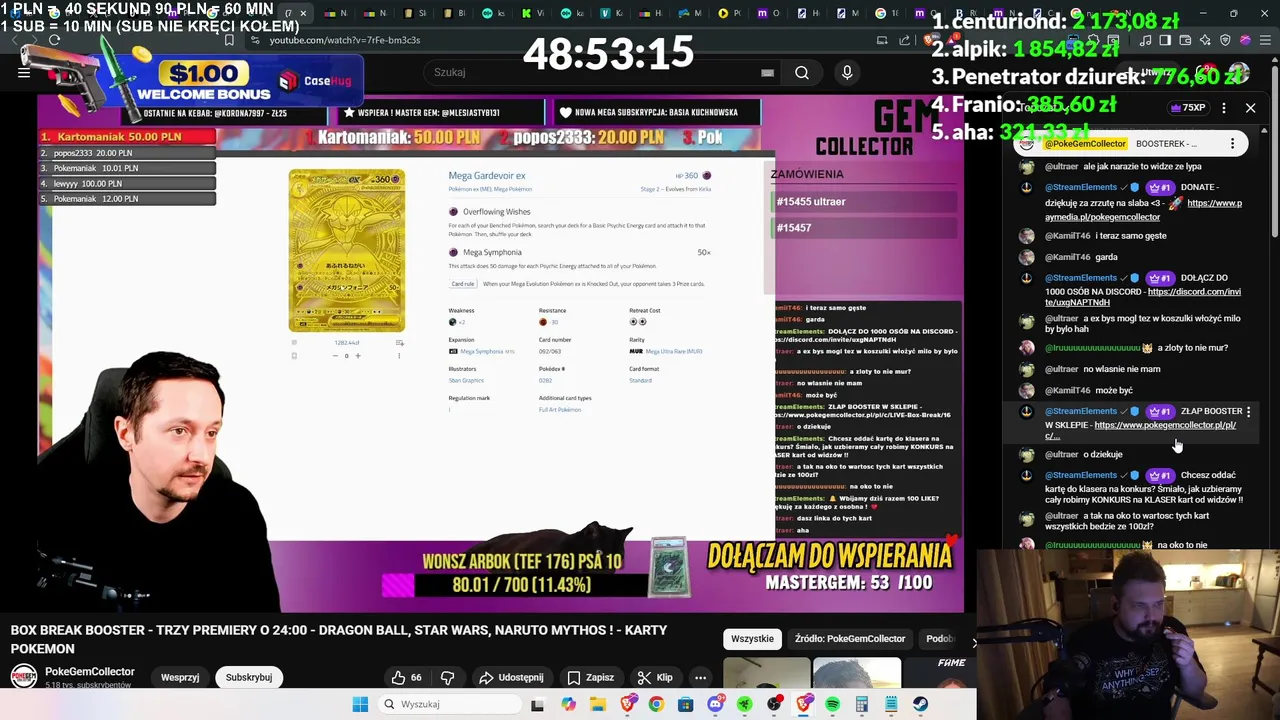Open Steam from the taskbar

coord(920,704)
